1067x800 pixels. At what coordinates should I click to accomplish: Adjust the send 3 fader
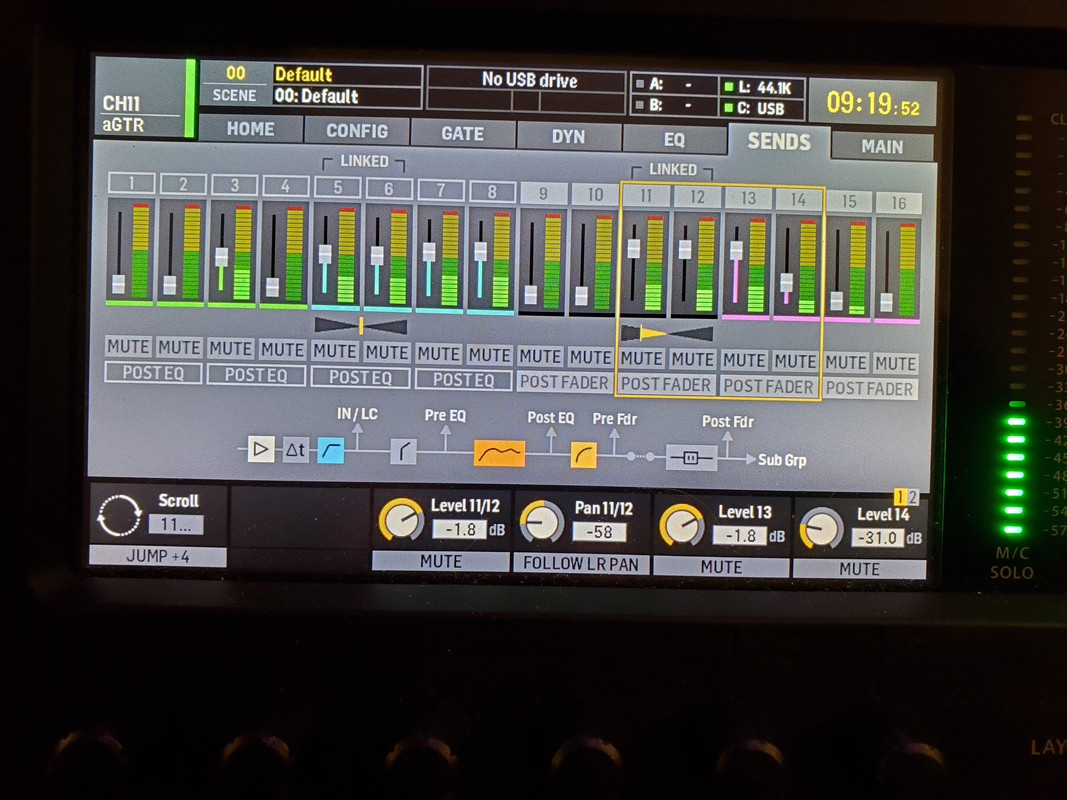tap(221, 257)
